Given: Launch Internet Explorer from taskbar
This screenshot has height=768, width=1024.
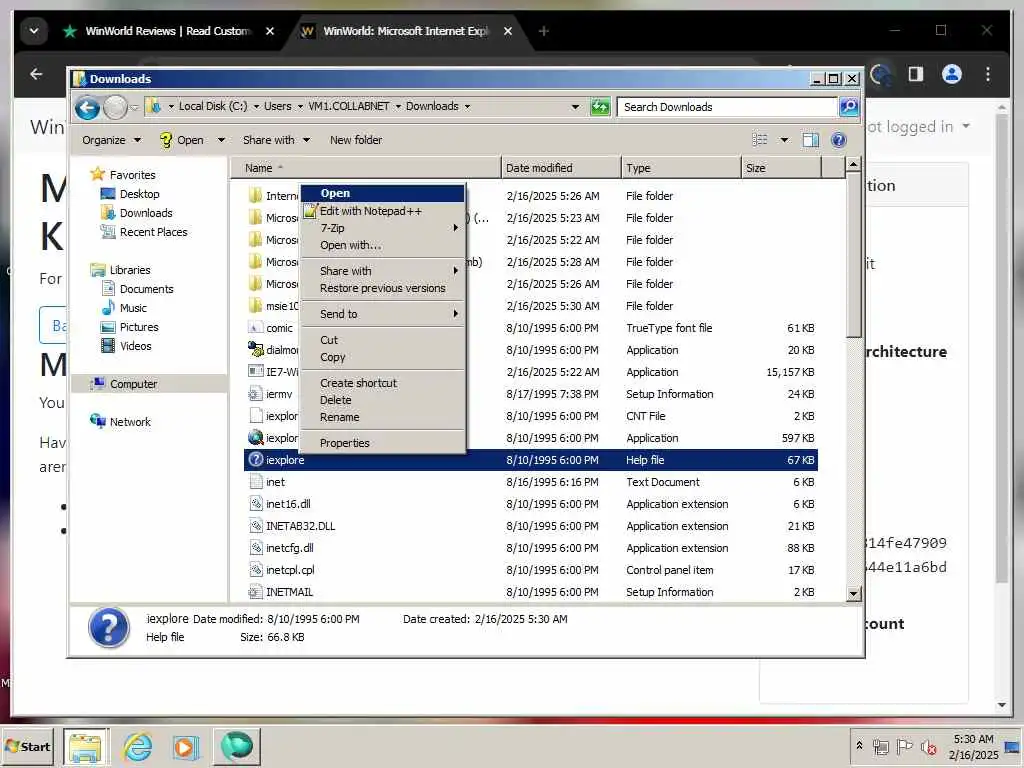Looking at the screenshot, I should coord(138,746).
